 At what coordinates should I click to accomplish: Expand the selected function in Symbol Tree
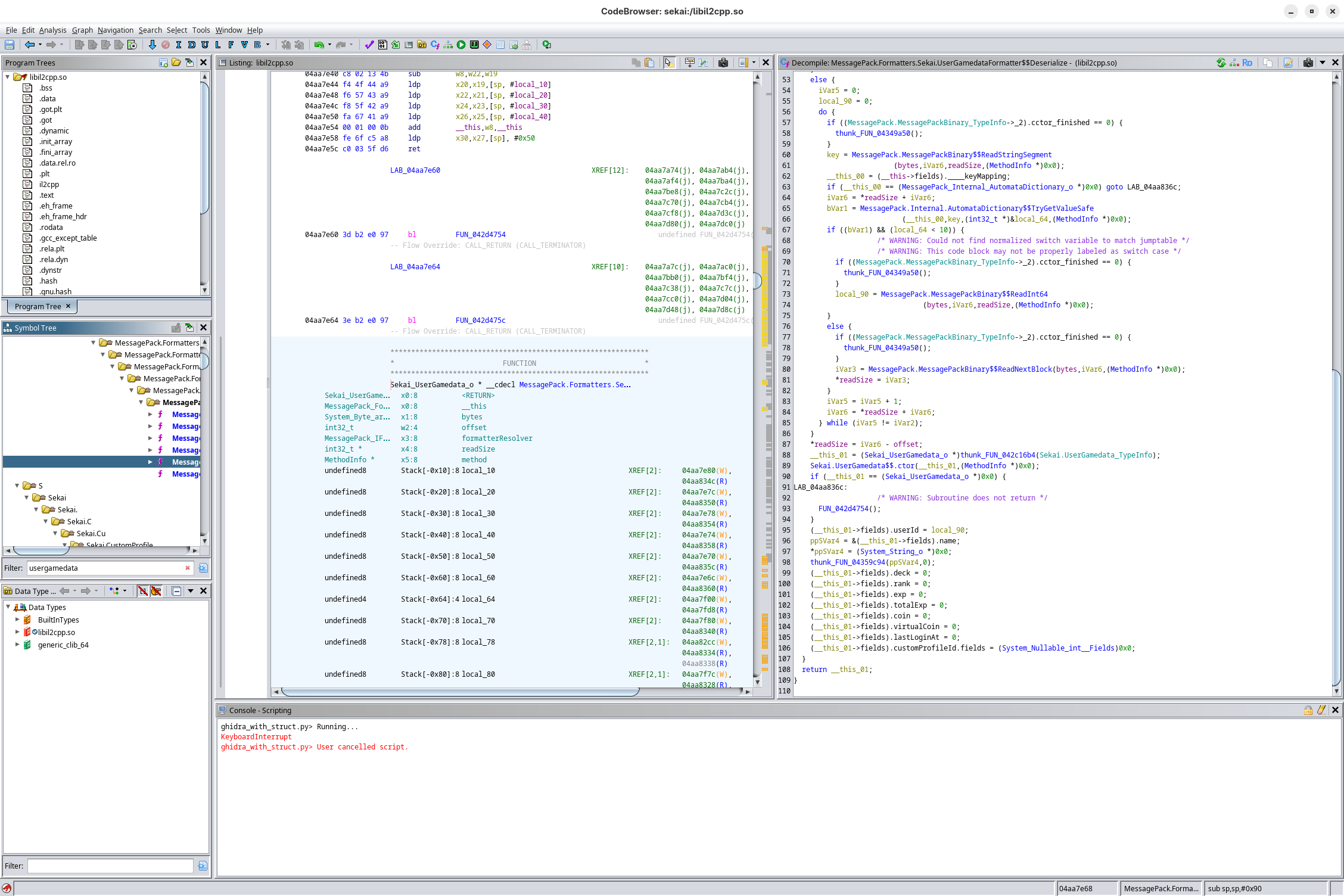pos(150,462)
